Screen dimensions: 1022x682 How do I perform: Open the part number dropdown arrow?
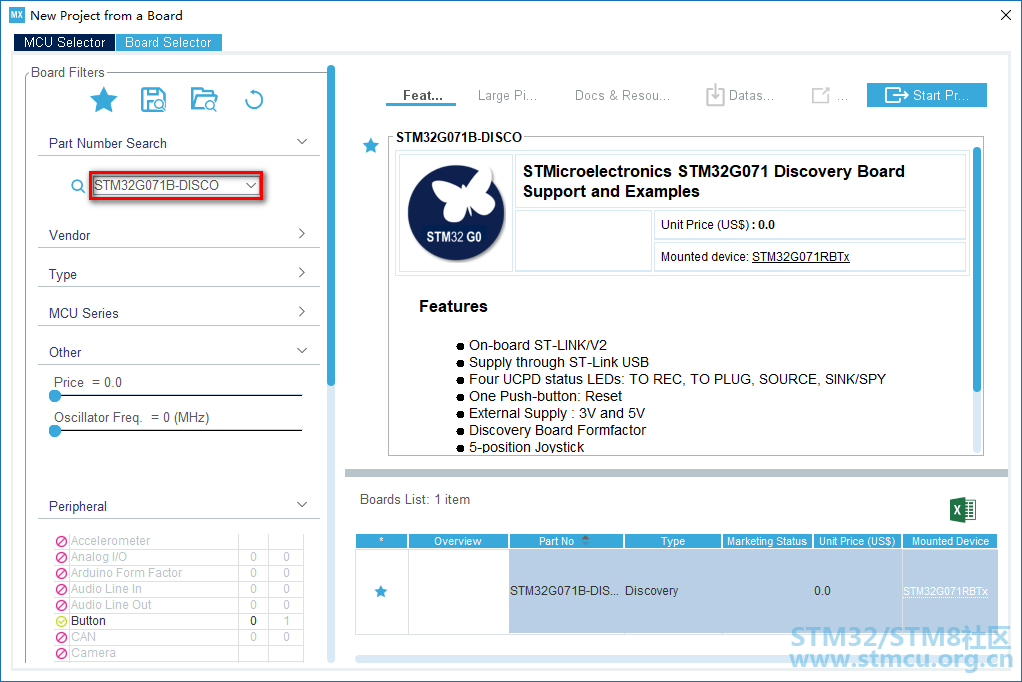click(251, 186)
